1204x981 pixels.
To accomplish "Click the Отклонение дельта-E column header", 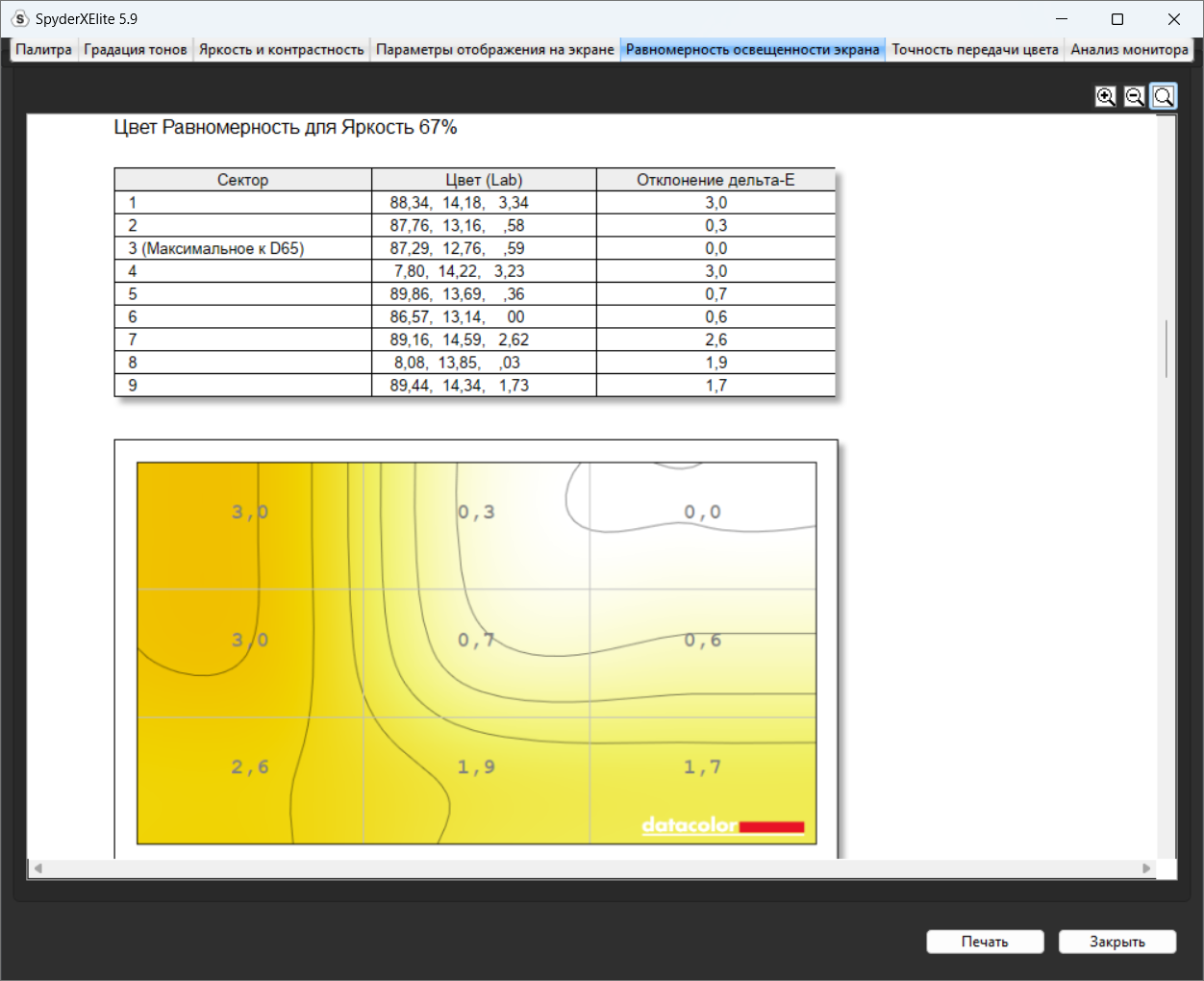I will 715,180.
